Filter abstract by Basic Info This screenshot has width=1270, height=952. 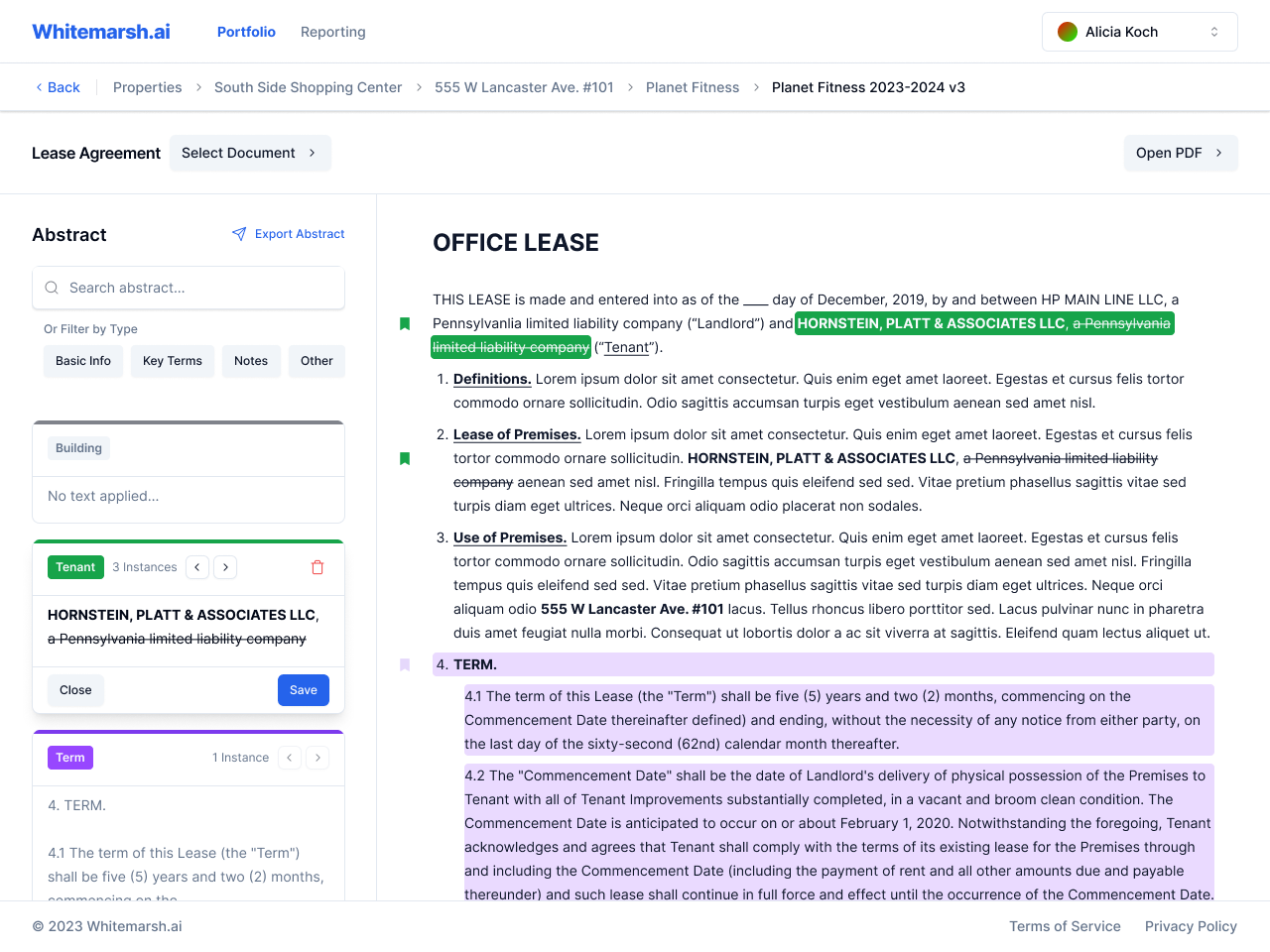pyautogui.click(x=83, y=361)
